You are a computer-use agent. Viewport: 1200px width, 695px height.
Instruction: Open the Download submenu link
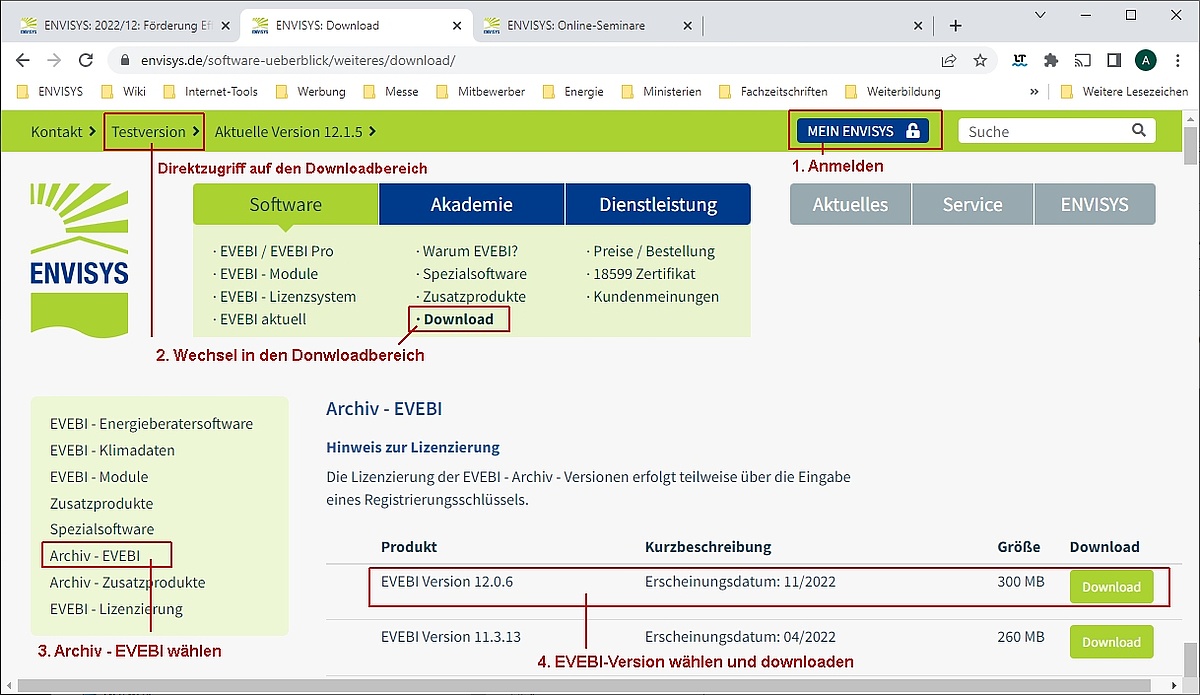pos(459,319)
